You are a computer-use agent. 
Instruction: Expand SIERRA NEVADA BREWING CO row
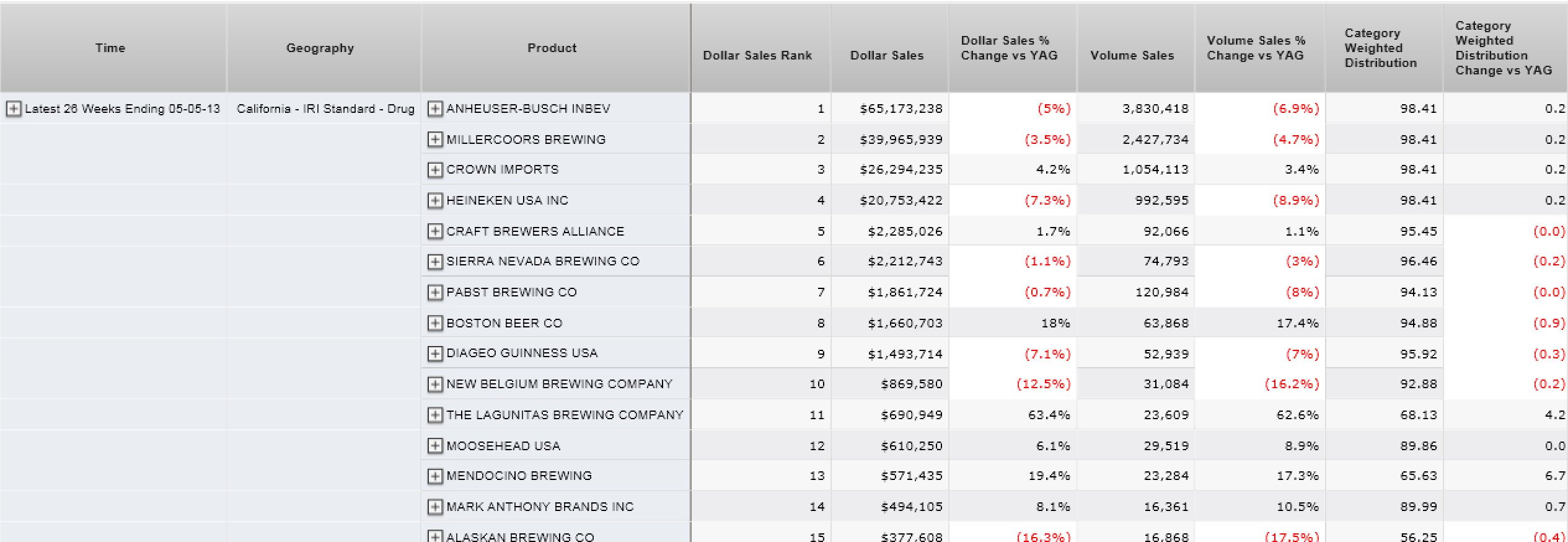(435, 262)
